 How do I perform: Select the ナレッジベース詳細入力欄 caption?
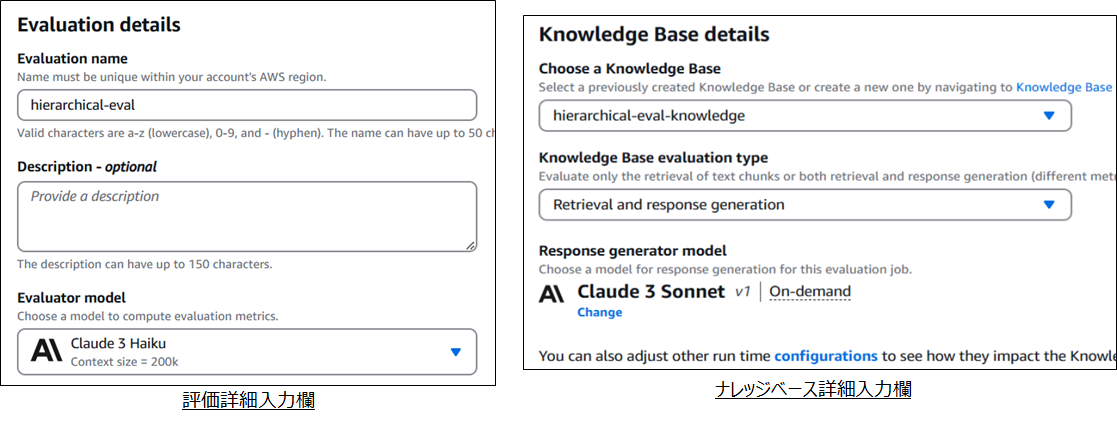[813, 390]
